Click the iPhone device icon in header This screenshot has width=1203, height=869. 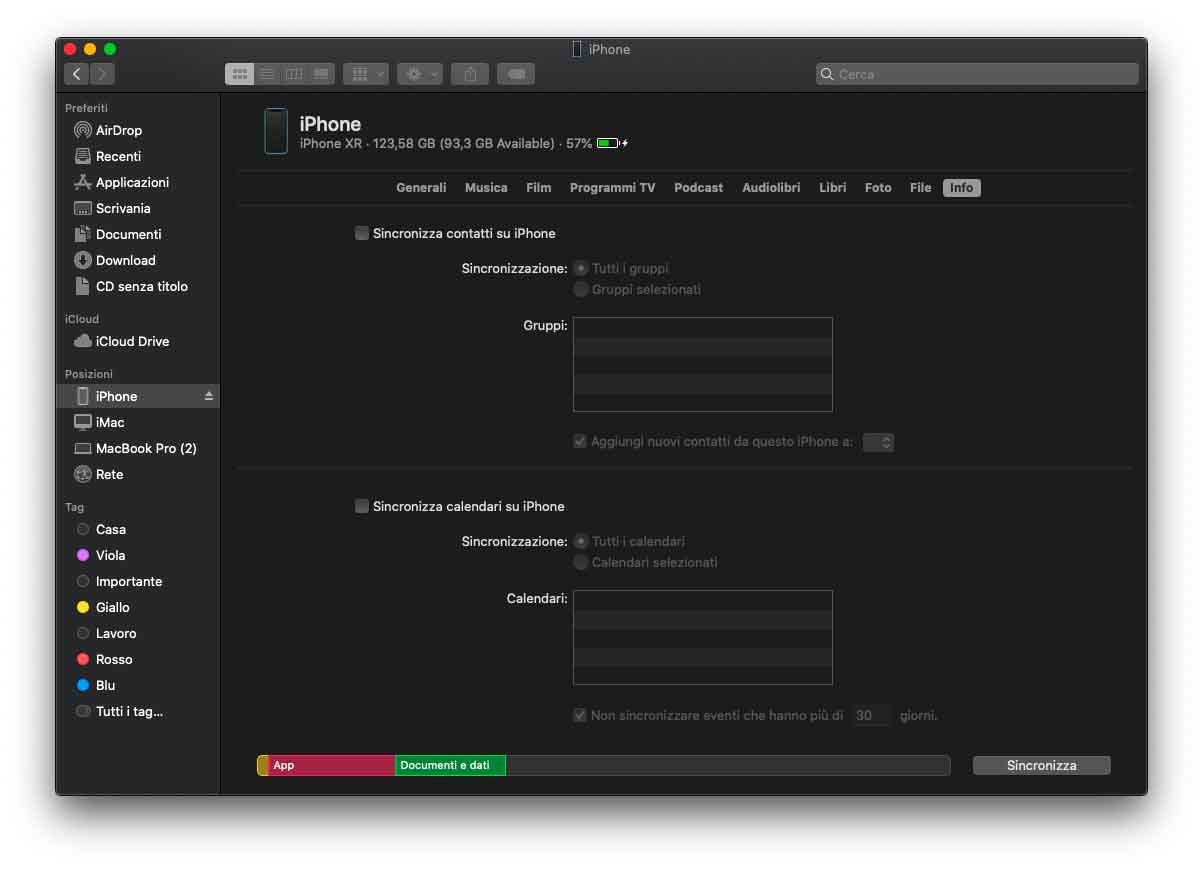[x=276, y=131]
